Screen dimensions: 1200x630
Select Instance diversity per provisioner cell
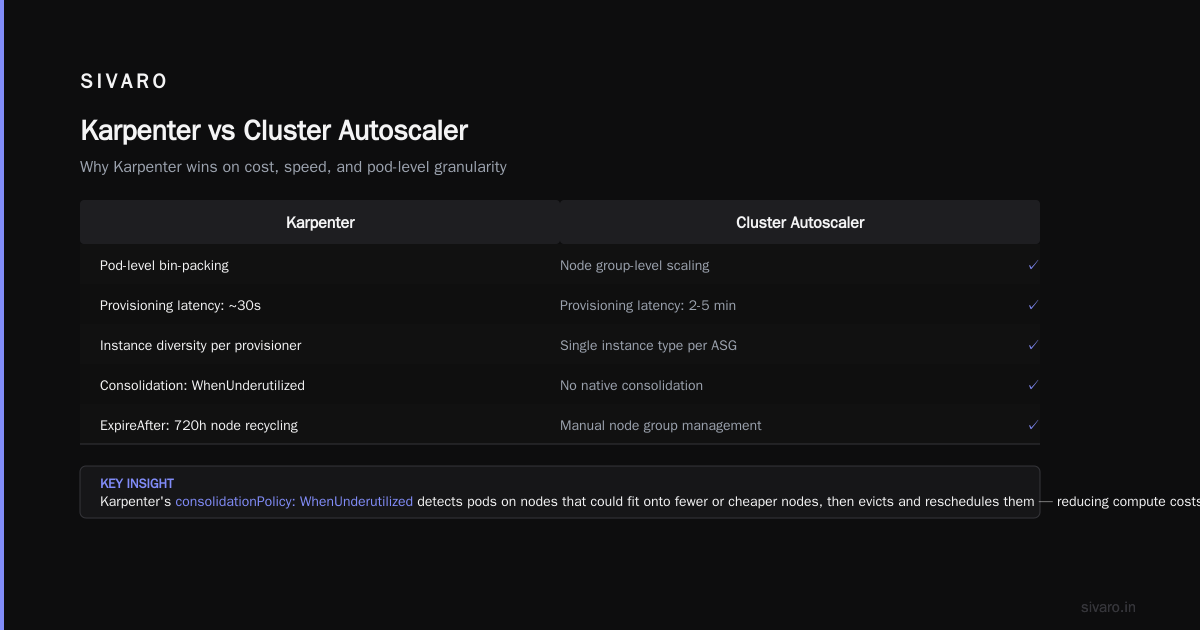(x=200, y=345)
